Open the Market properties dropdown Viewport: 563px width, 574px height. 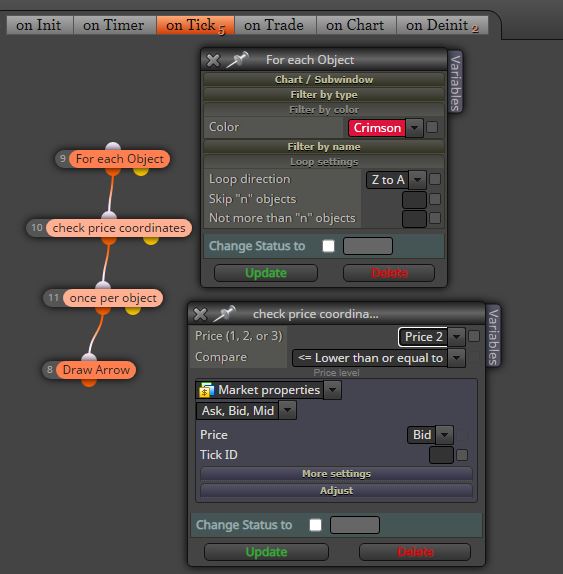tap(332, 390)
